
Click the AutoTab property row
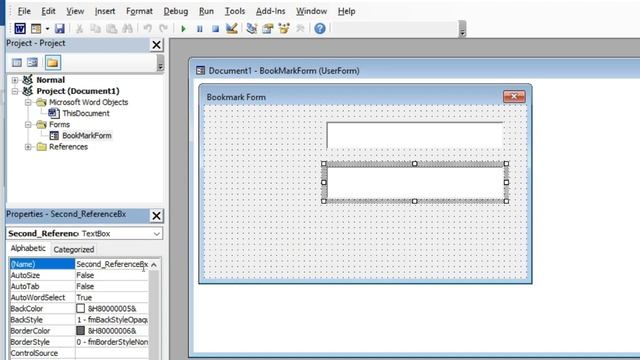(x=79, y=287)
